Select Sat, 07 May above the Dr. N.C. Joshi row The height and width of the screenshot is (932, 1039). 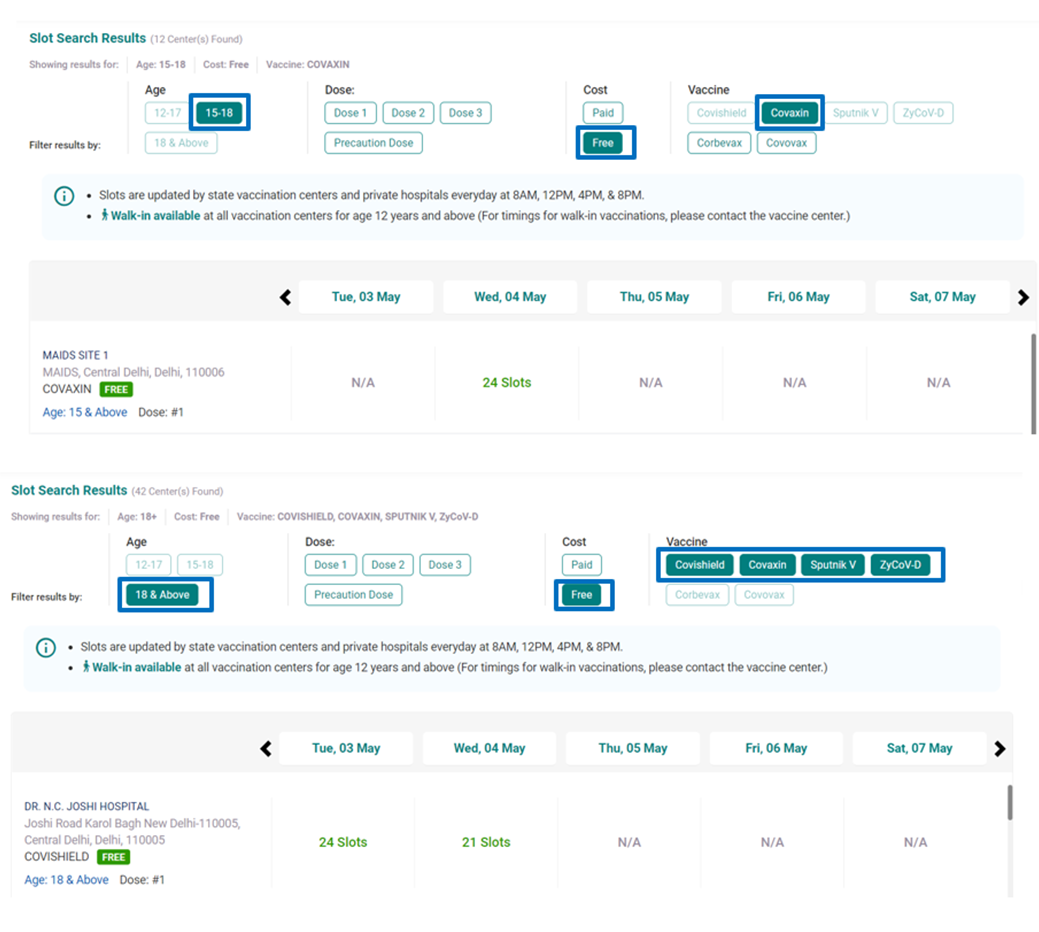[x=919, y=748]
